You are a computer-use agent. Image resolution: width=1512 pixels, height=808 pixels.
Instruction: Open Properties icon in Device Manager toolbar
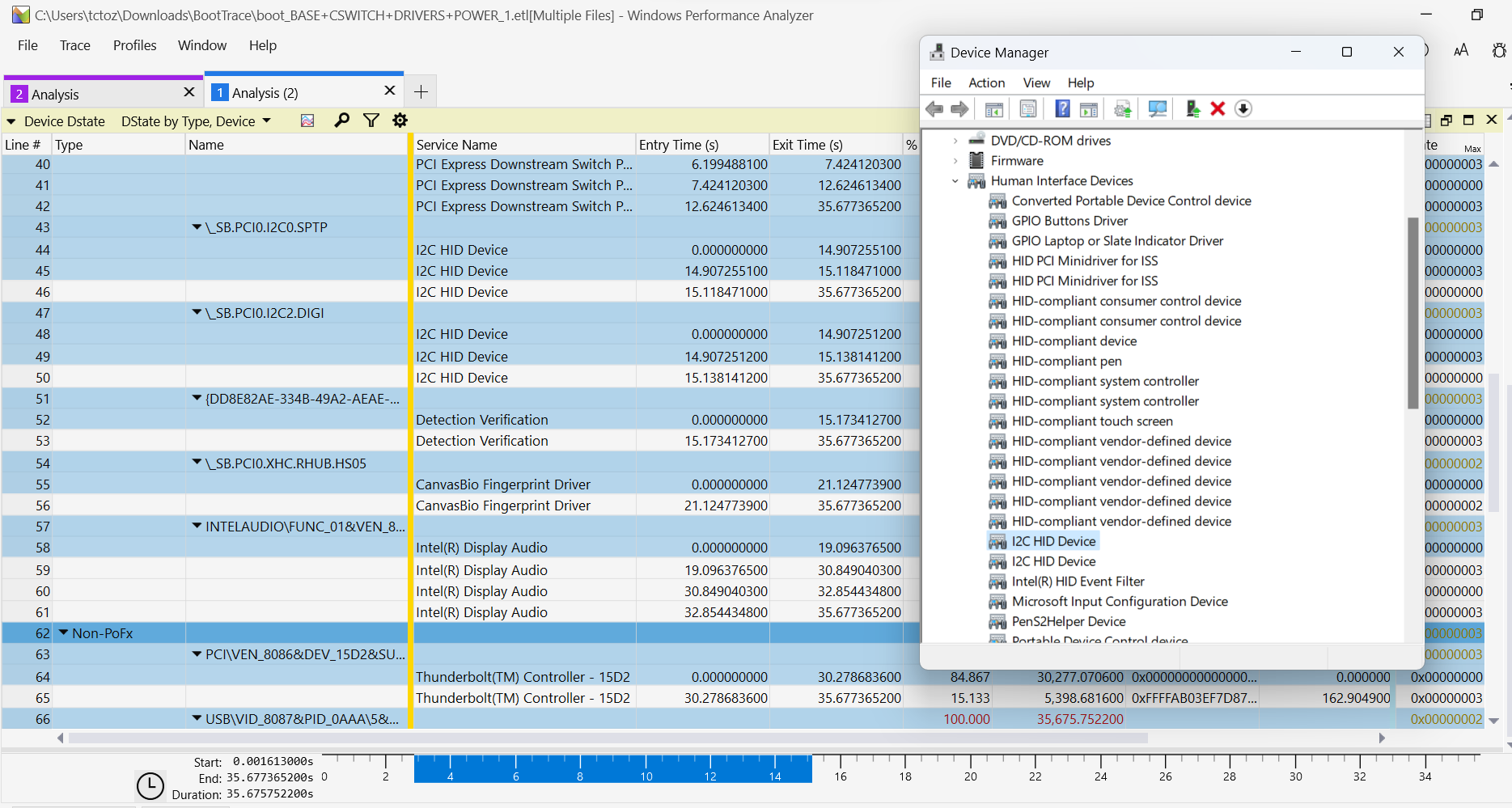(x=1028, y=109)
